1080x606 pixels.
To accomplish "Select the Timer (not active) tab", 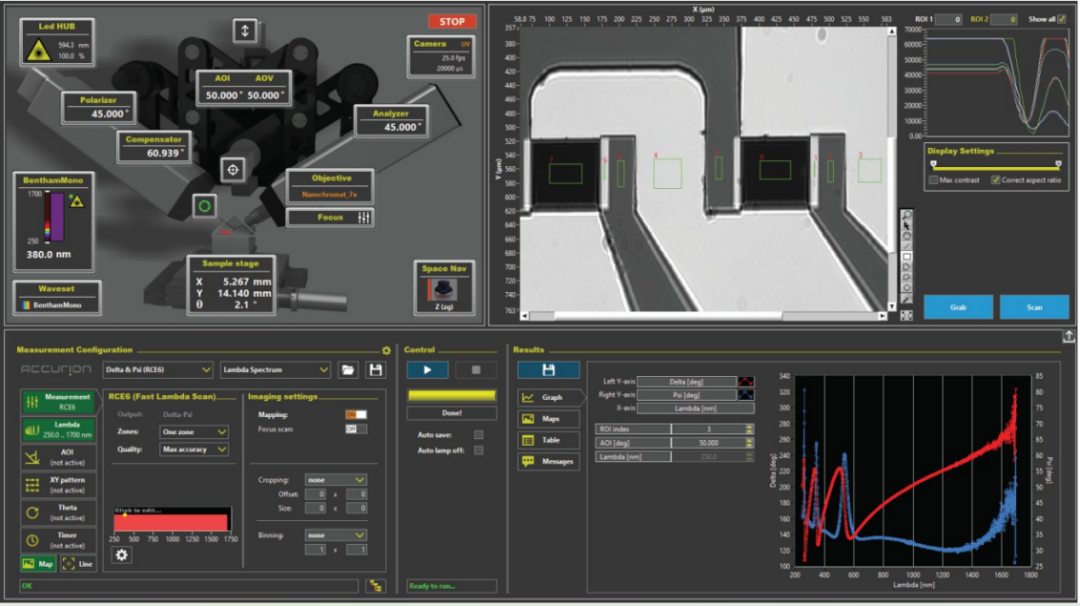I will coord(59,540).
